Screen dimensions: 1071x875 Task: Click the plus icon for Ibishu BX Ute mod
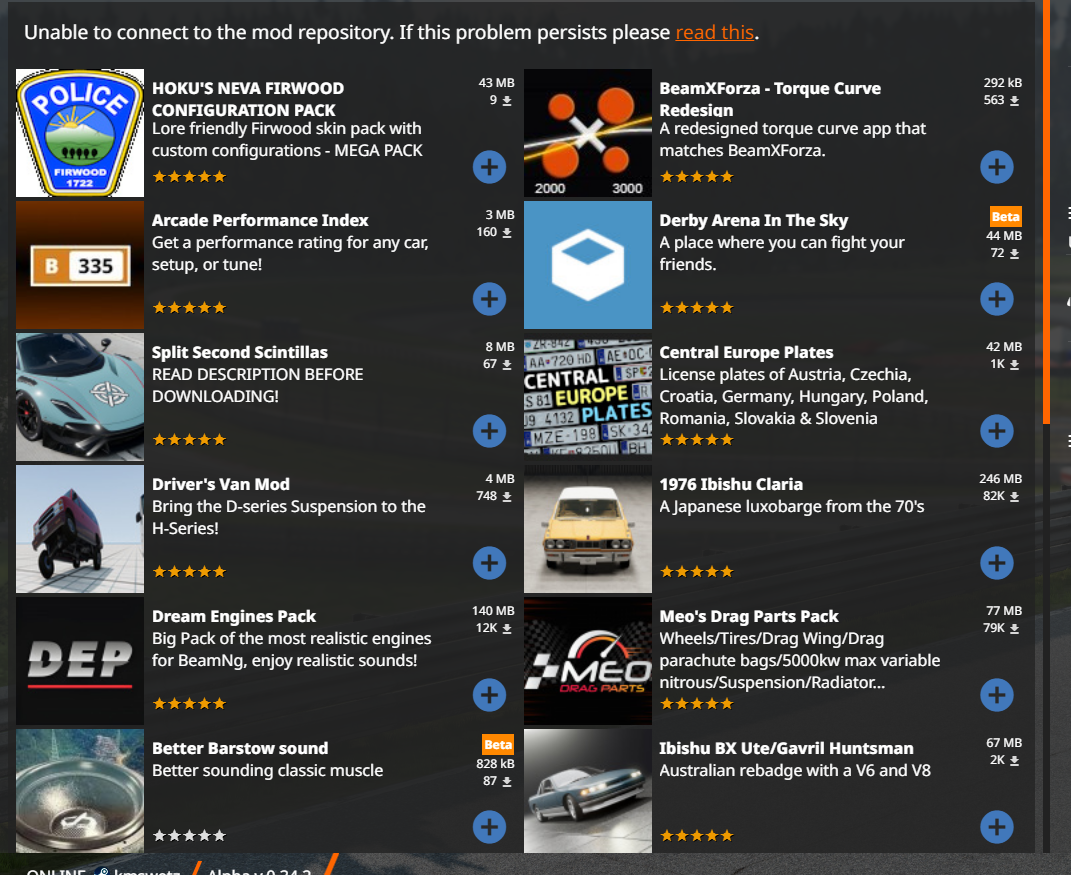coord(997,827)
